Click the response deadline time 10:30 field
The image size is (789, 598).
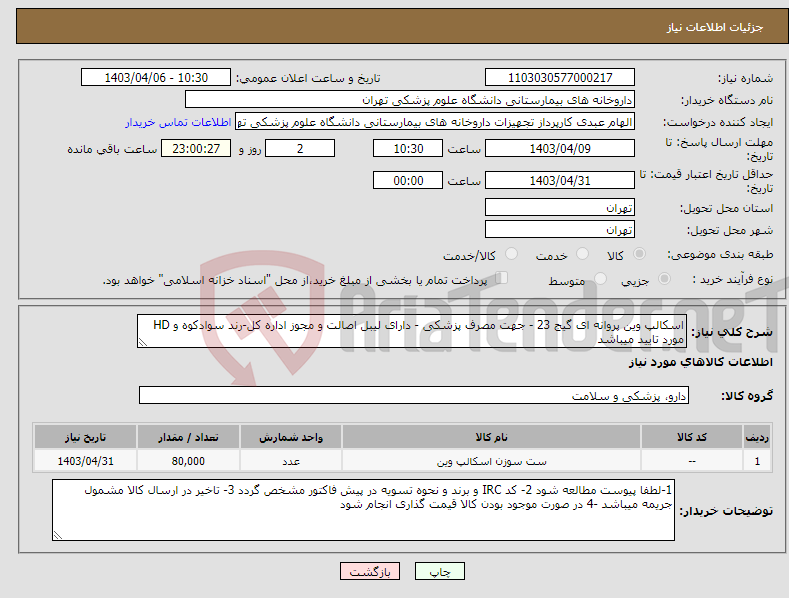[408, 148]
